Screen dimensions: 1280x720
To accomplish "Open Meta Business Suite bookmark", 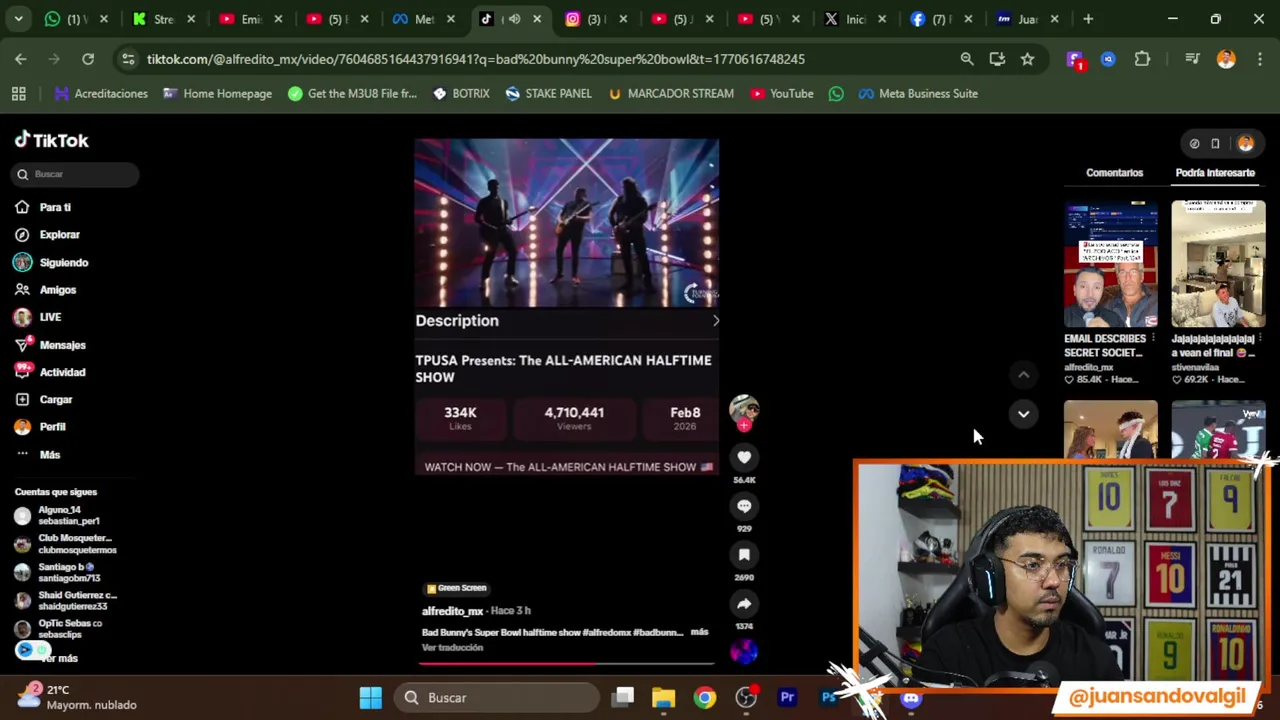I will [917, 93].
